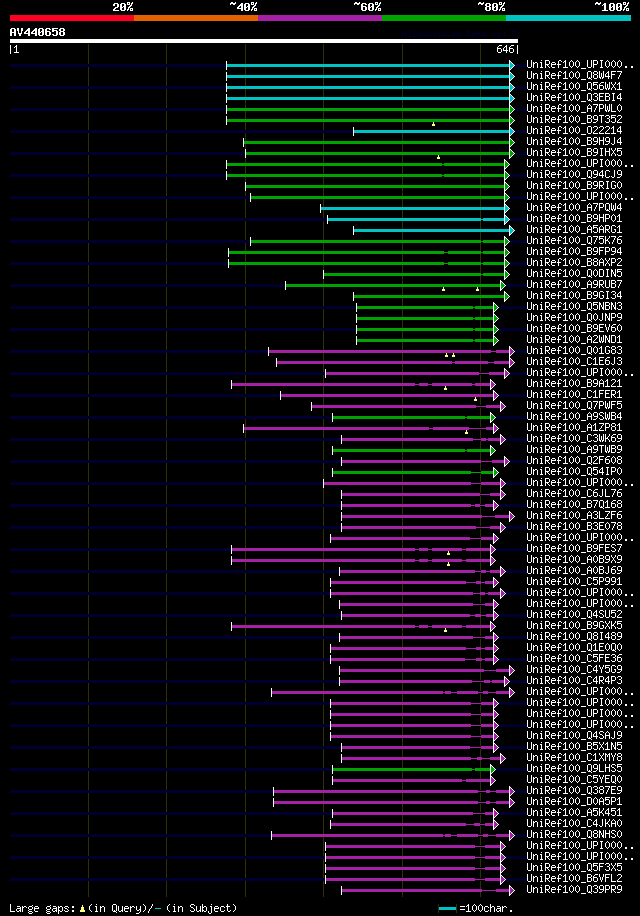Select the UniRef100_A7PQW4 label
This screenshot has width=640, height=916.
tap(574, 207)
